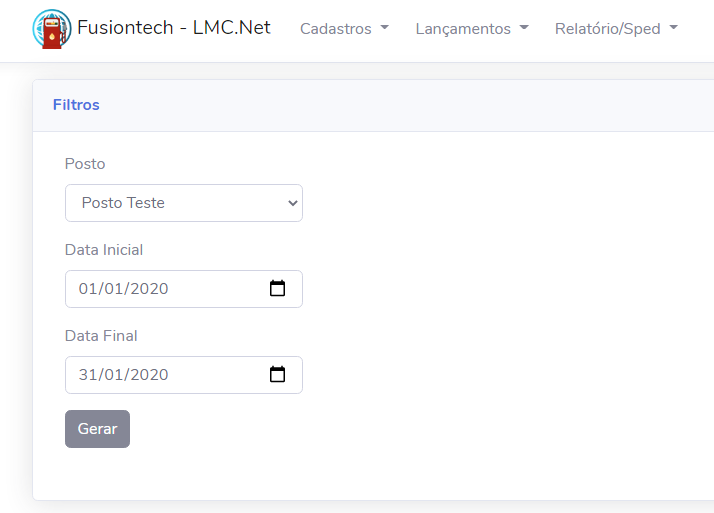Click the Data Final label
This screenshot has height=513, width=714.
click(101, 336)
